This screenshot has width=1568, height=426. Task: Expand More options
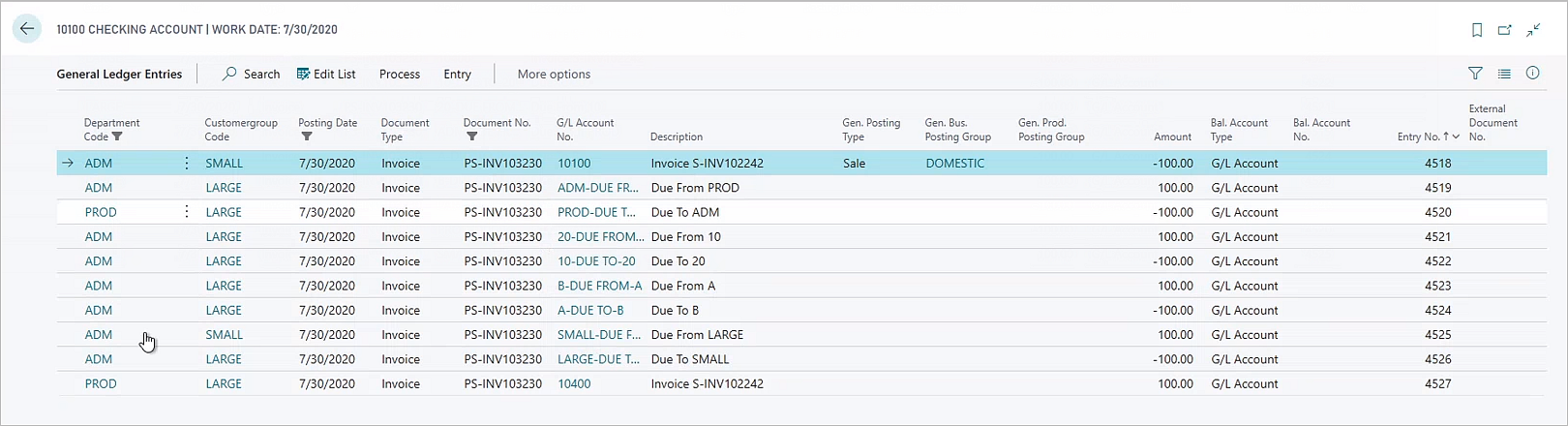click(x=553, y=74)
